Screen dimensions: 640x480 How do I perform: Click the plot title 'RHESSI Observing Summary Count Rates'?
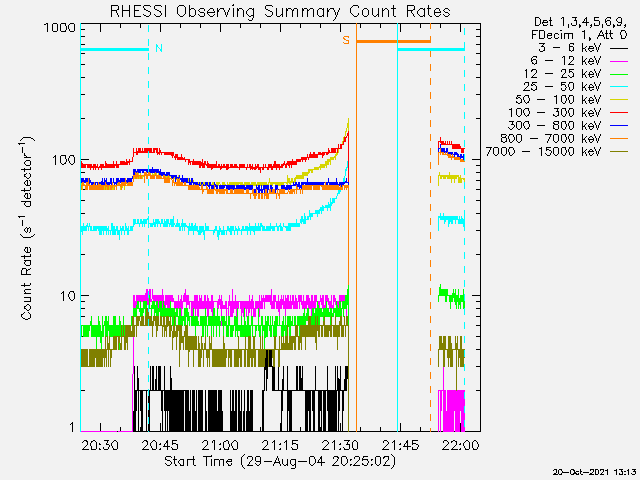[x=280, y=11]
